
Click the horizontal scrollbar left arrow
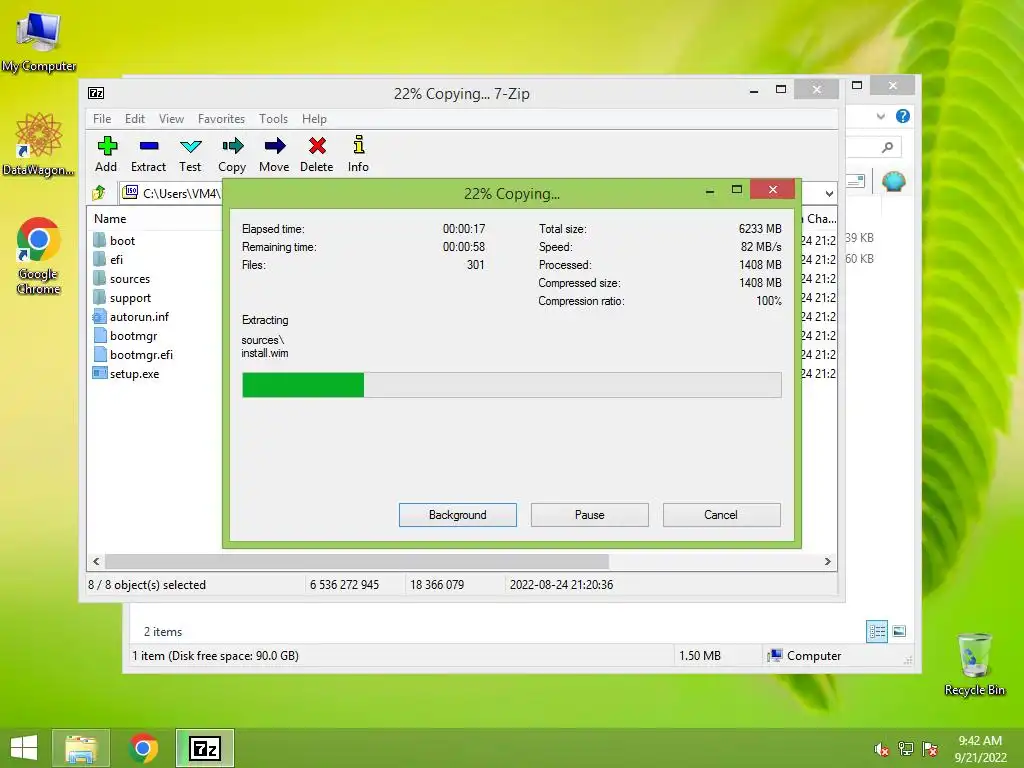point(96,562)
